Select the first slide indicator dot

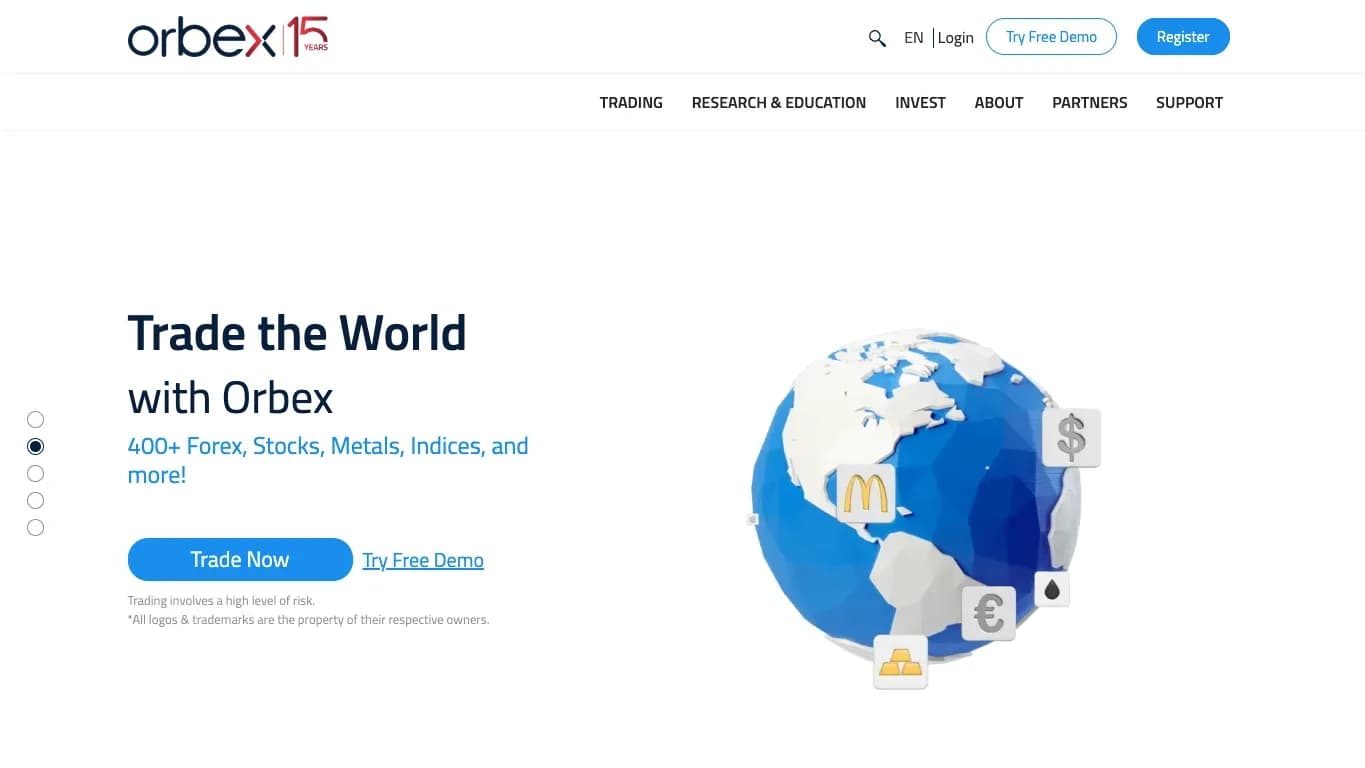point(36,420)
